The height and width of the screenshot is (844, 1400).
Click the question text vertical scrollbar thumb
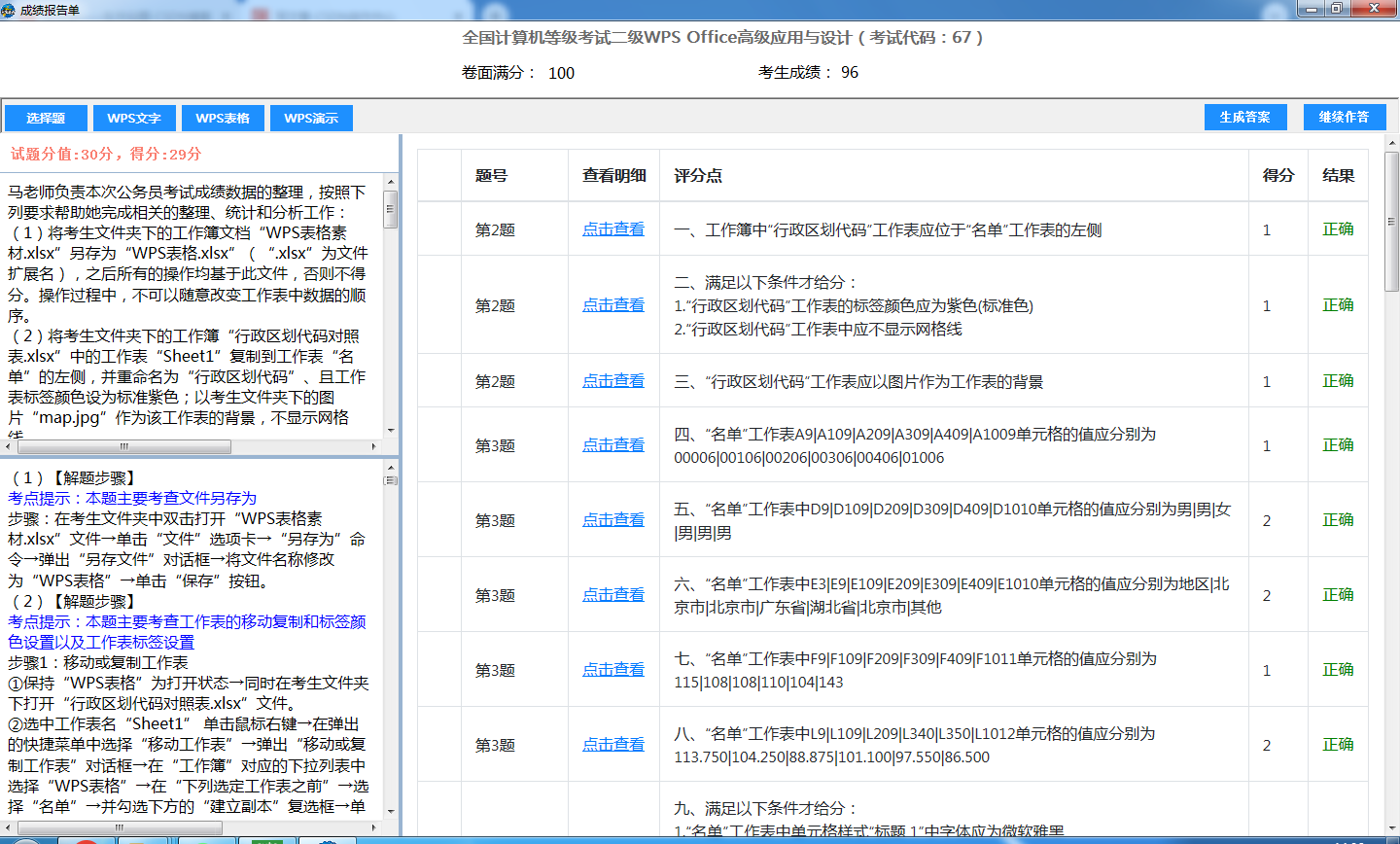click(x=391, y=209)
